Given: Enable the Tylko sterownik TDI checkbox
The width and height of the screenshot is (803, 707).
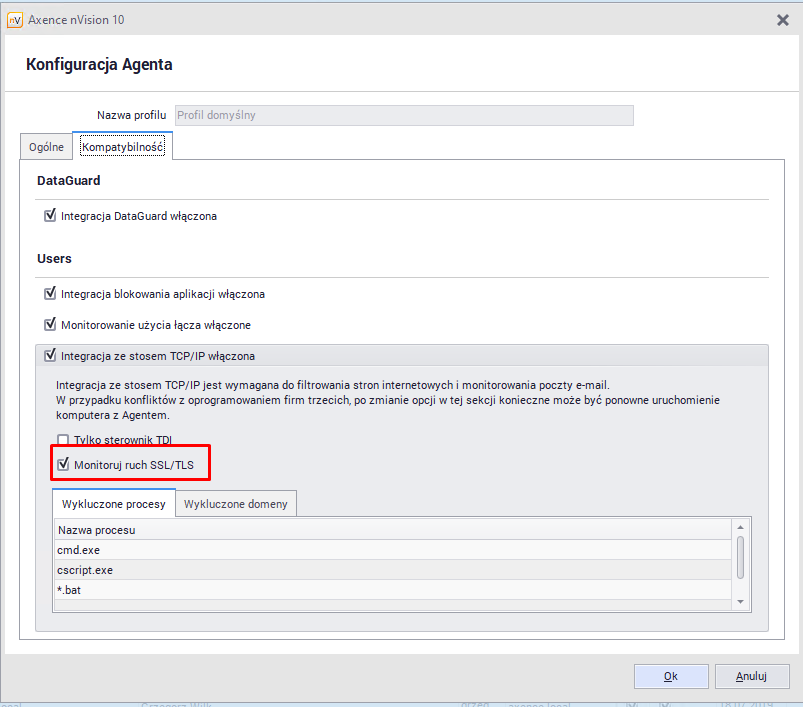Looking at the screenshot, I should click(64, 440).
